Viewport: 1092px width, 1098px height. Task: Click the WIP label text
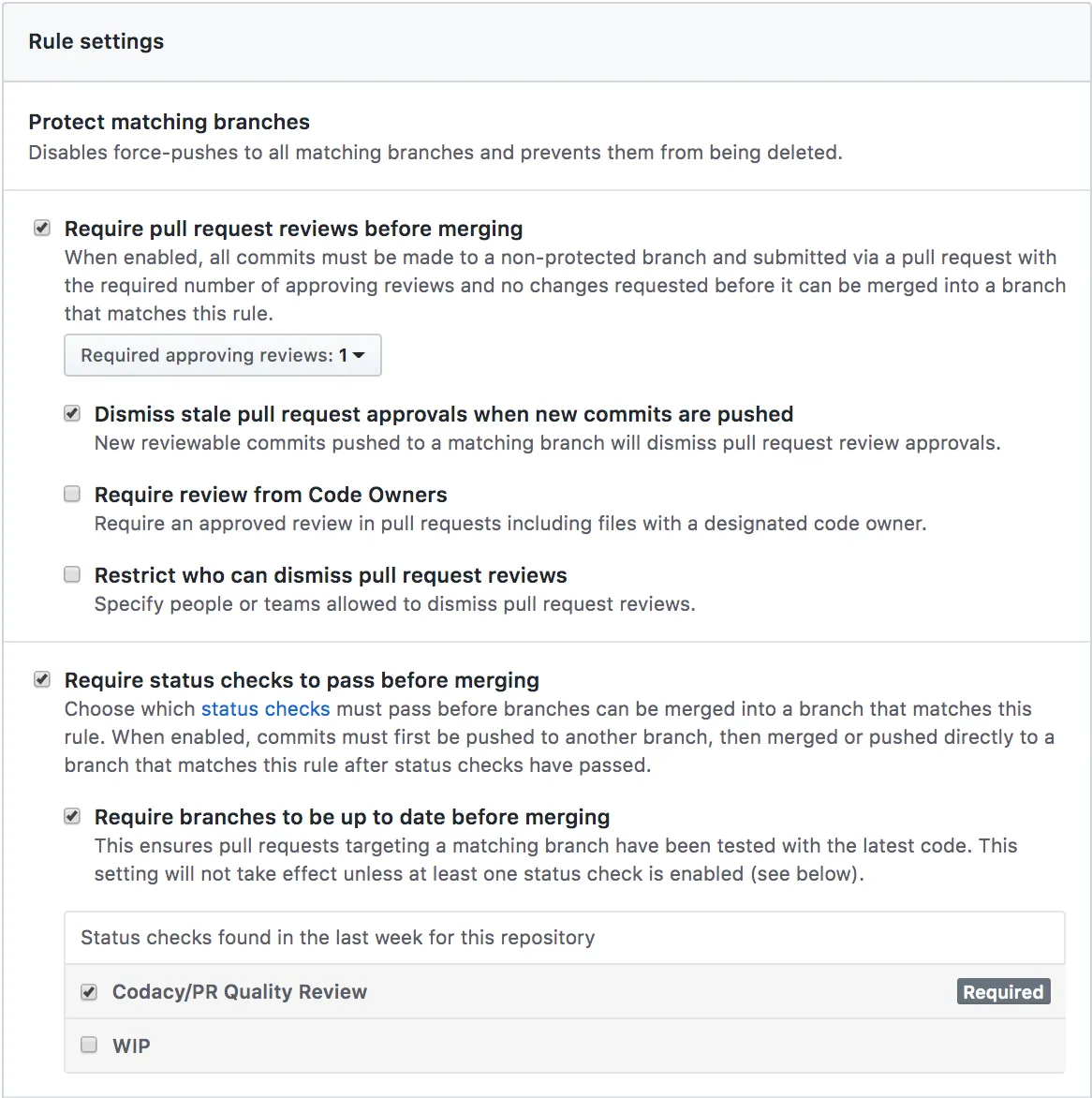131,1046
